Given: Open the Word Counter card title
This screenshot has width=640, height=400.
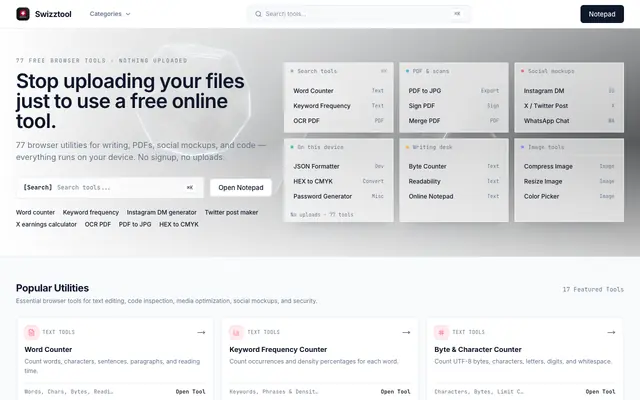Looking at the screenshot, I should click(x=48, y=349).
